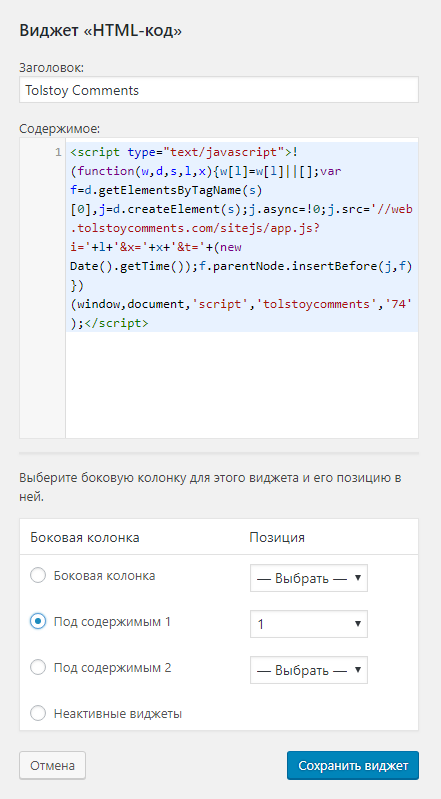This screenshot has height=799, width=441.
Task: Open position dropdown for Боковая колонка row
Action: 308,578
